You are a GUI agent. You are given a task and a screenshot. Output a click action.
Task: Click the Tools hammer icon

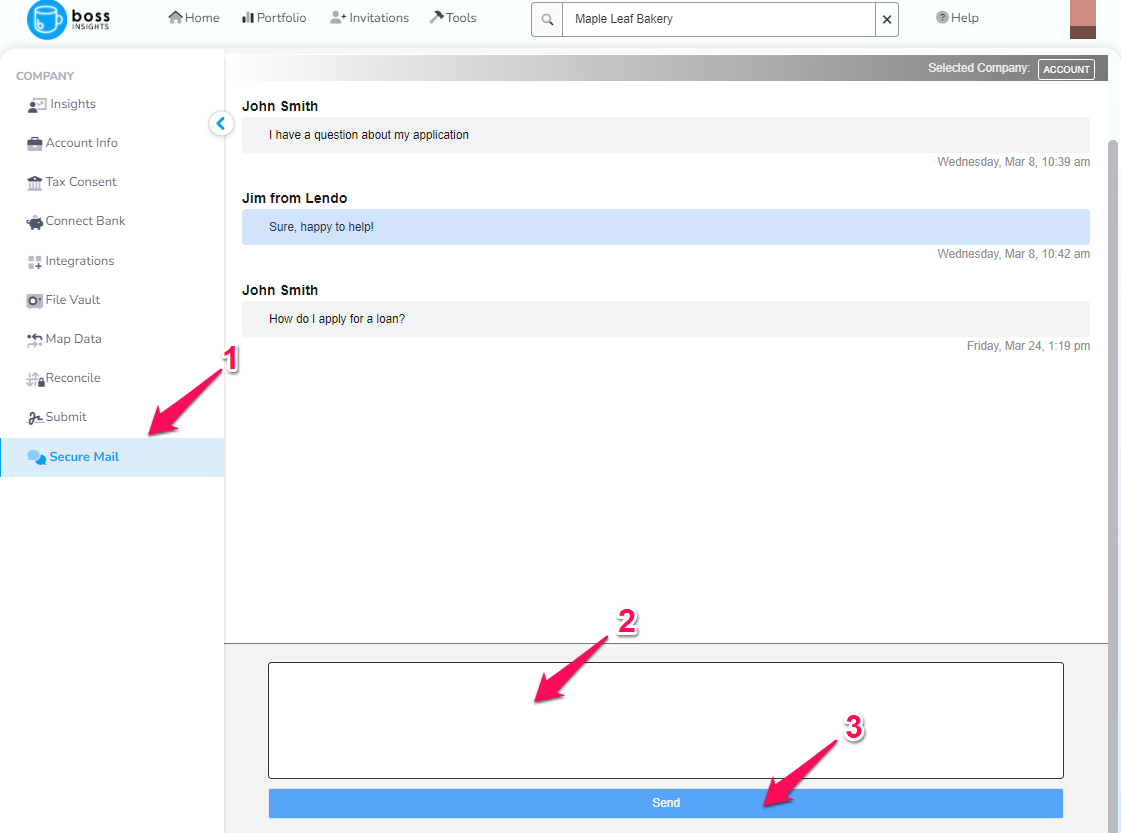coord(436,17)
